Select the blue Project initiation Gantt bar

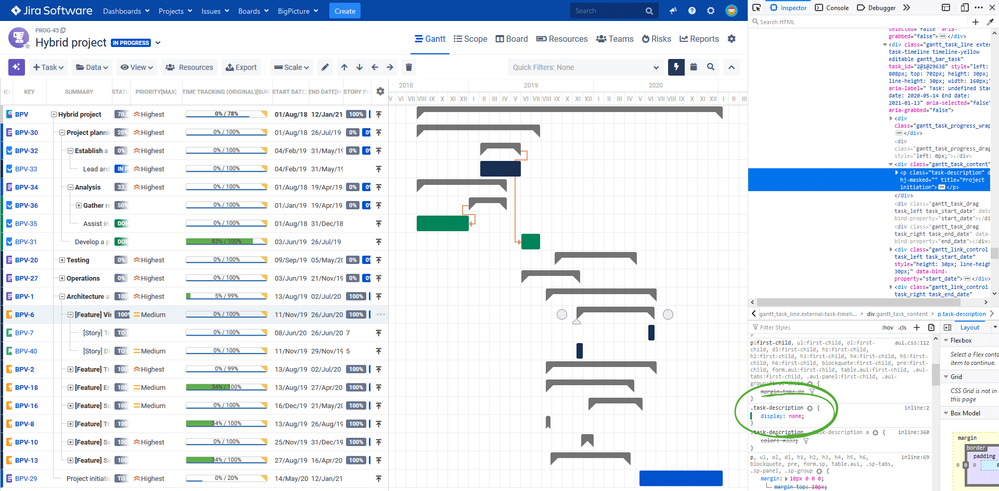pos(681,478)
